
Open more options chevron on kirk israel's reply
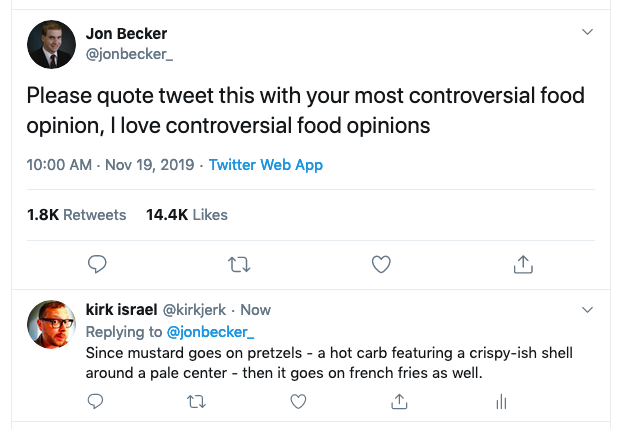point(588,309)
